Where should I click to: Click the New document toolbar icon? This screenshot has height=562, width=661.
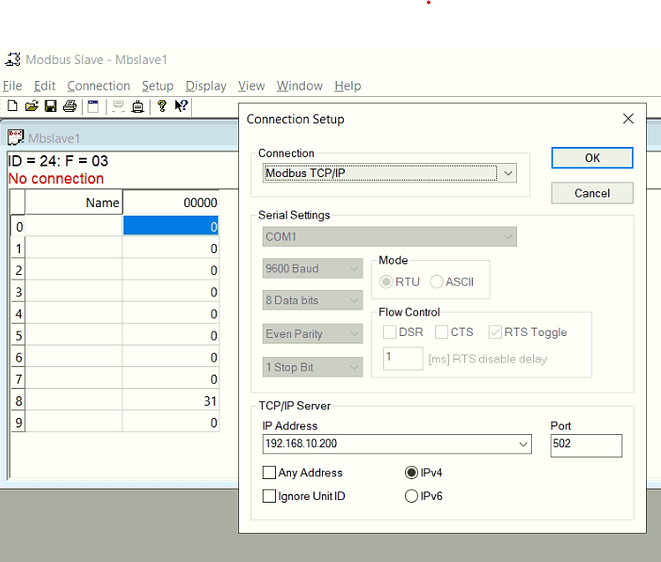(x=12, y=106)
